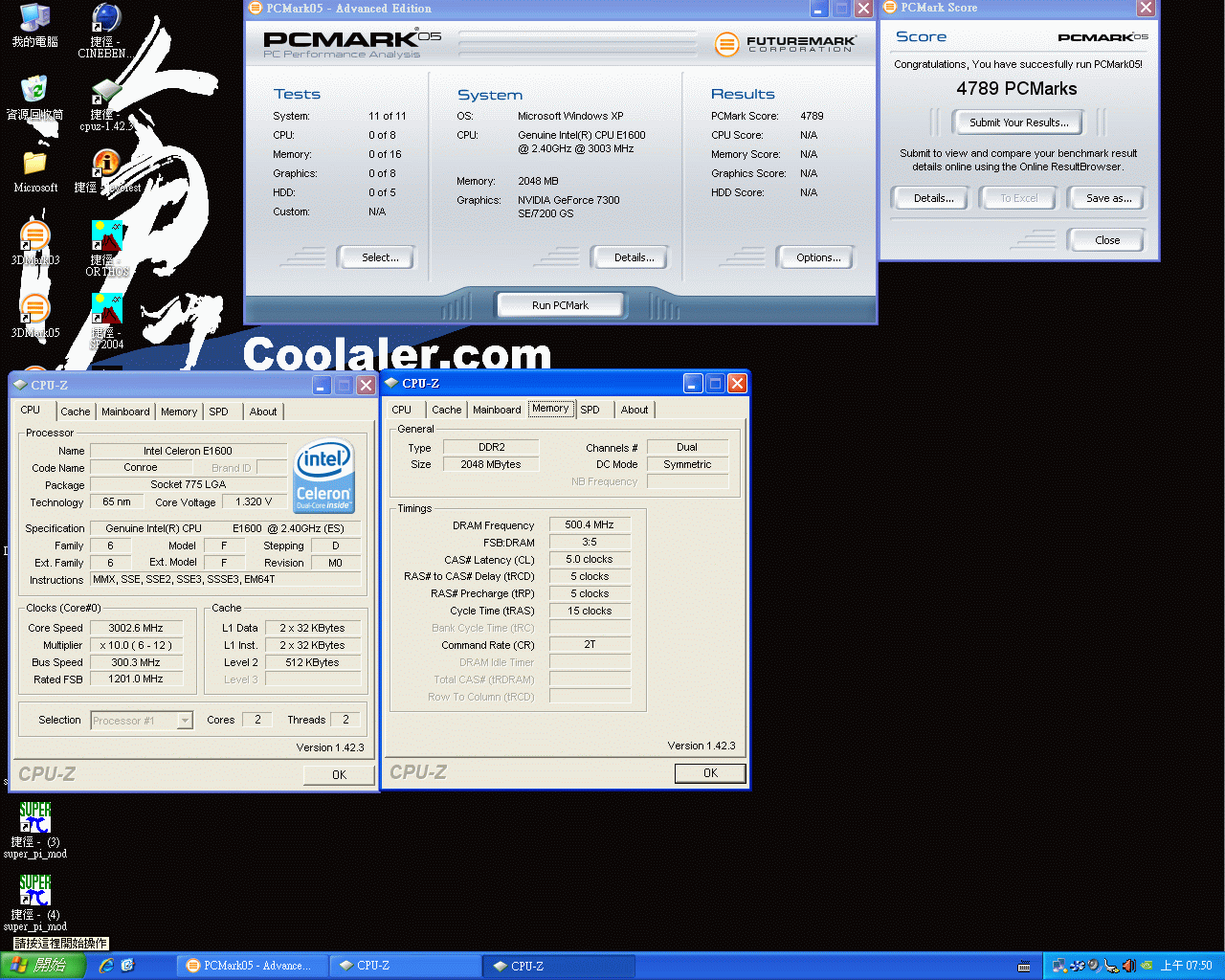Open the Recycle Bin (資源回收筒) icon

point(34,99)
